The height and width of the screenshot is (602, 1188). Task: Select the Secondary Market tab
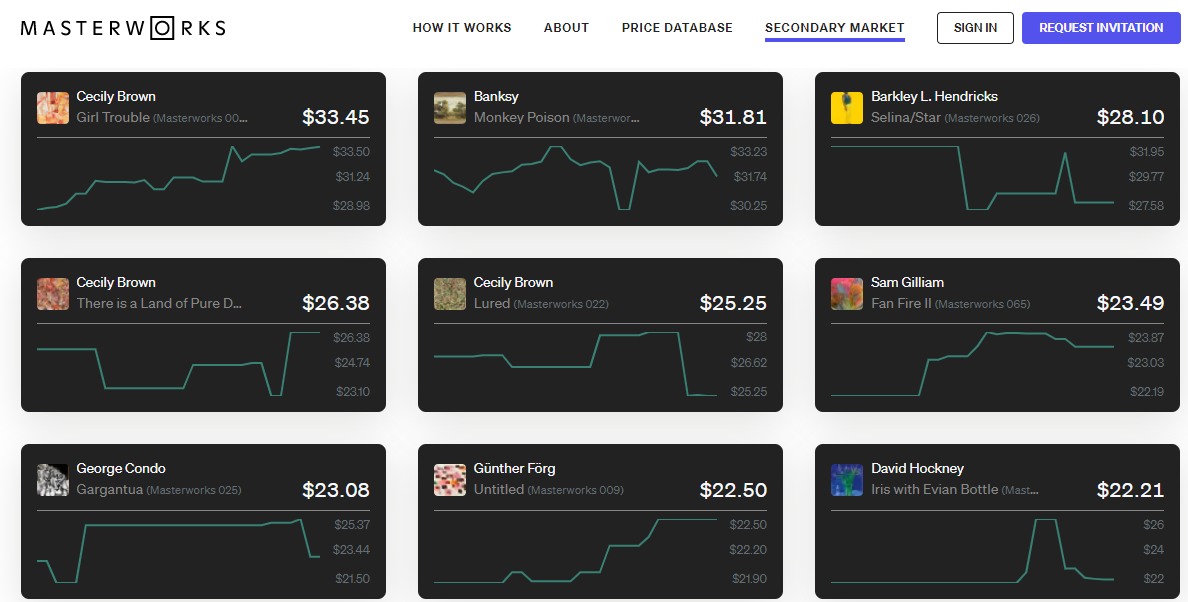point(834,28)
